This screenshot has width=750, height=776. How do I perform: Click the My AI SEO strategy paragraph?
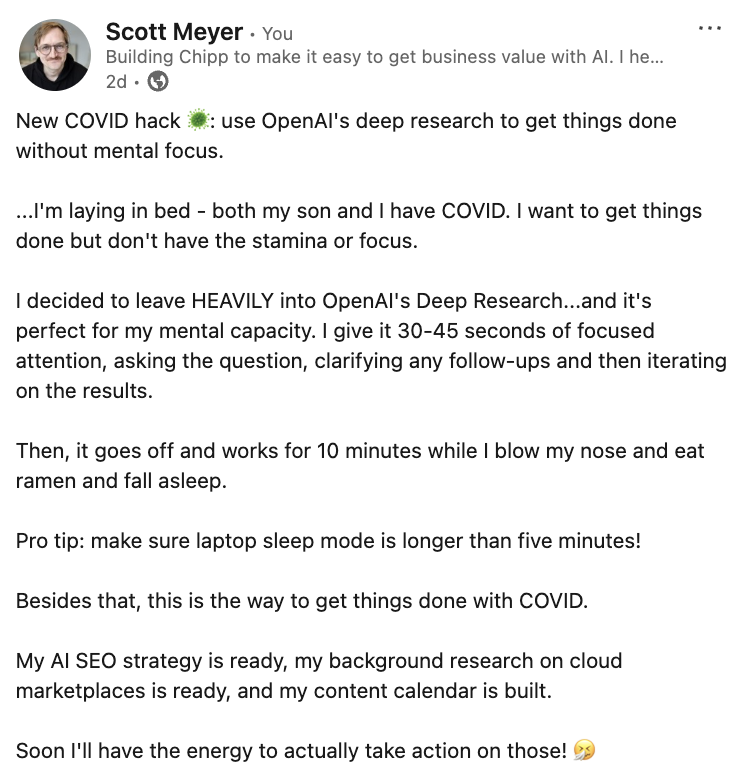click(x=319, y=676)
